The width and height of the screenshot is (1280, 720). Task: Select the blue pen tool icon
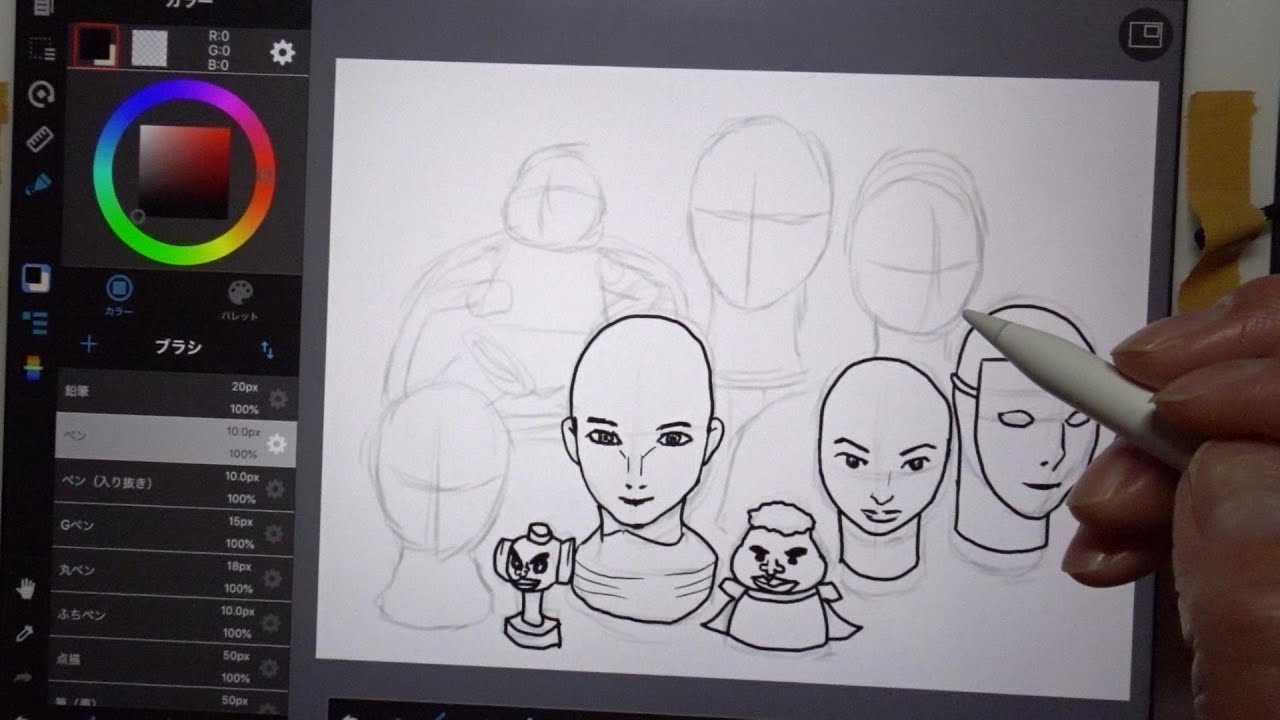tap(38, 183)
